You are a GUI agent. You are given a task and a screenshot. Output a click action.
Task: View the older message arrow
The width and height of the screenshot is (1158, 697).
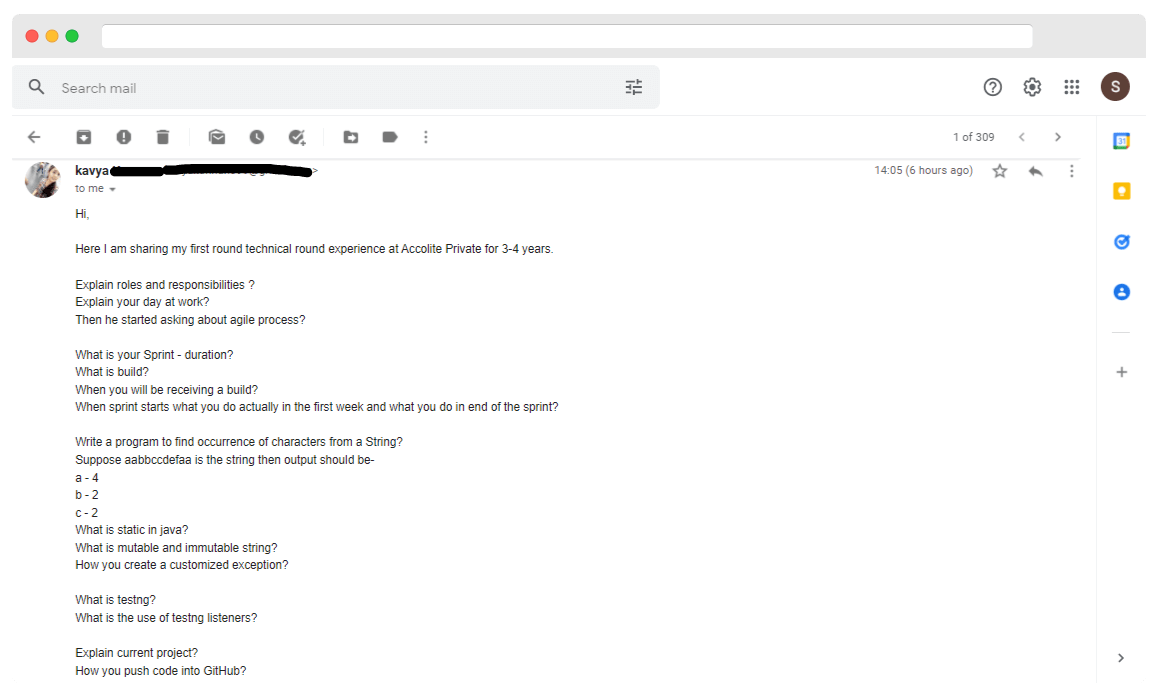pos(1058,137)
